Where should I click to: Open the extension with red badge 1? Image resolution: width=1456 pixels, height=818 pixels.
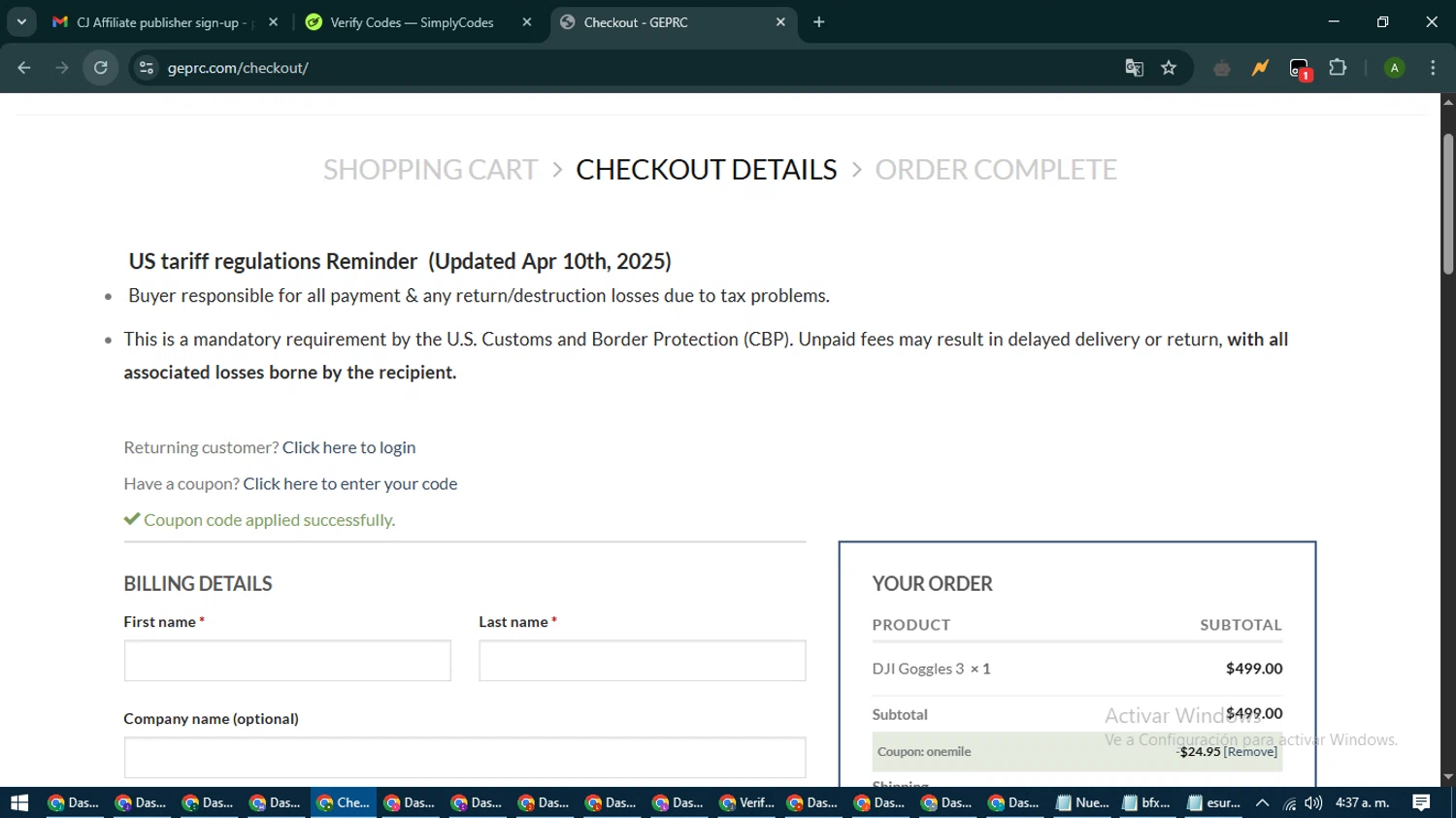[1300, 69]
